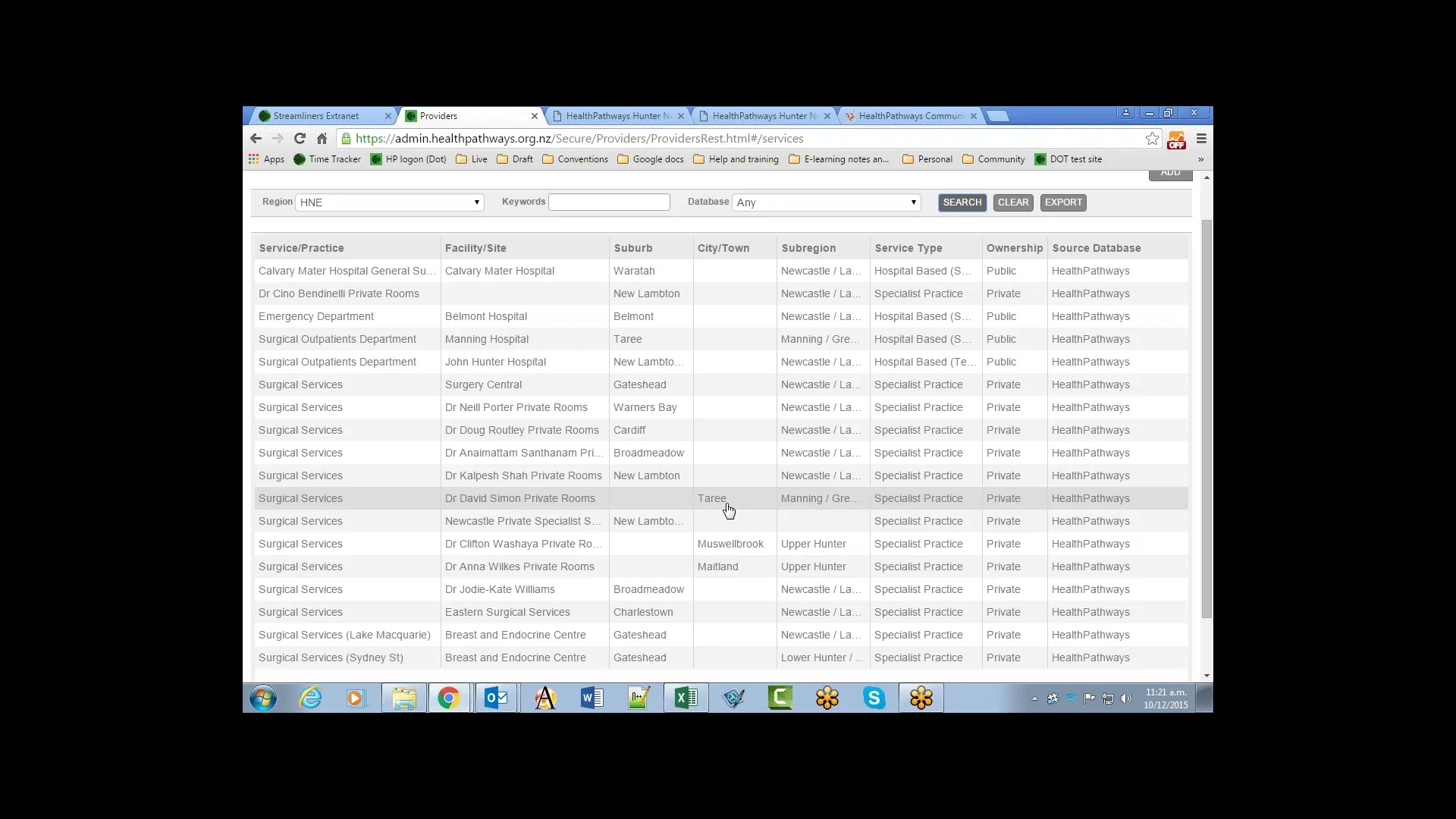Bookmark page with star icon
The height and width of the screenshot is (819, 1456).
point(1152,139)
